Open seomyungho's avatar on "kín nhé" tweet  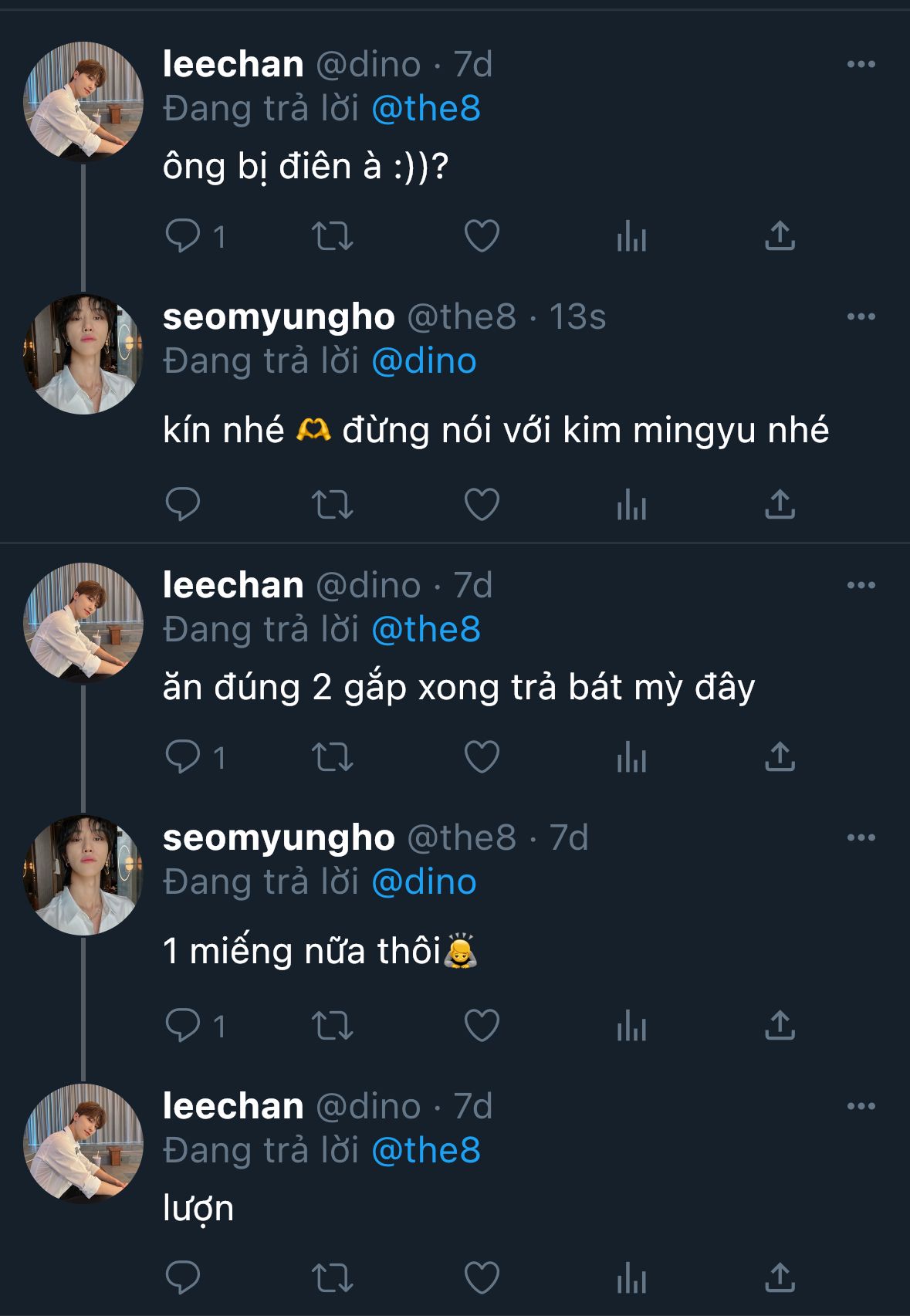83,354
